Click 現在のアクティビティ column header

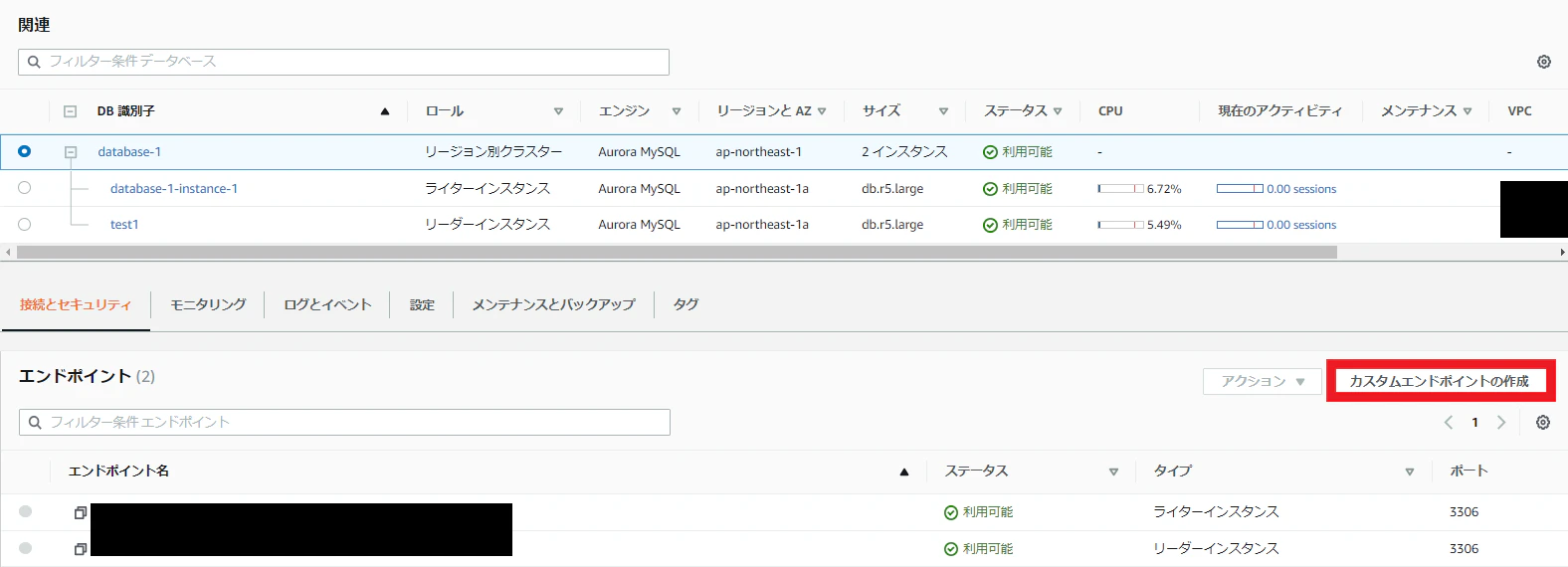click(1279, 111)
